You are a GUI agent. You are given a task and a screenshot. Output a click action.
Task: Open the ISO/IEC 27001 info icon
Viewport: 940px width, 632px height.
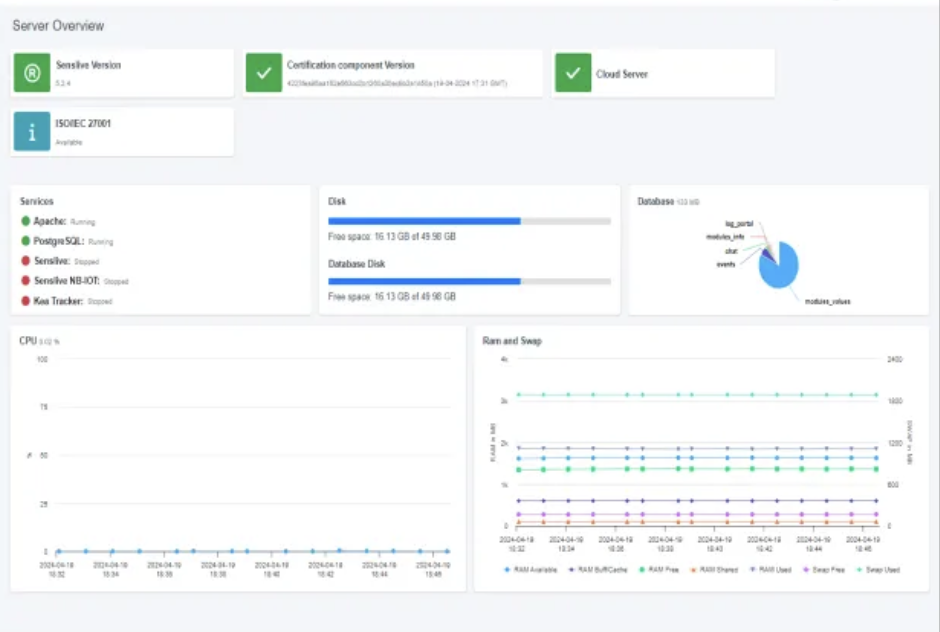pos(32,131)
